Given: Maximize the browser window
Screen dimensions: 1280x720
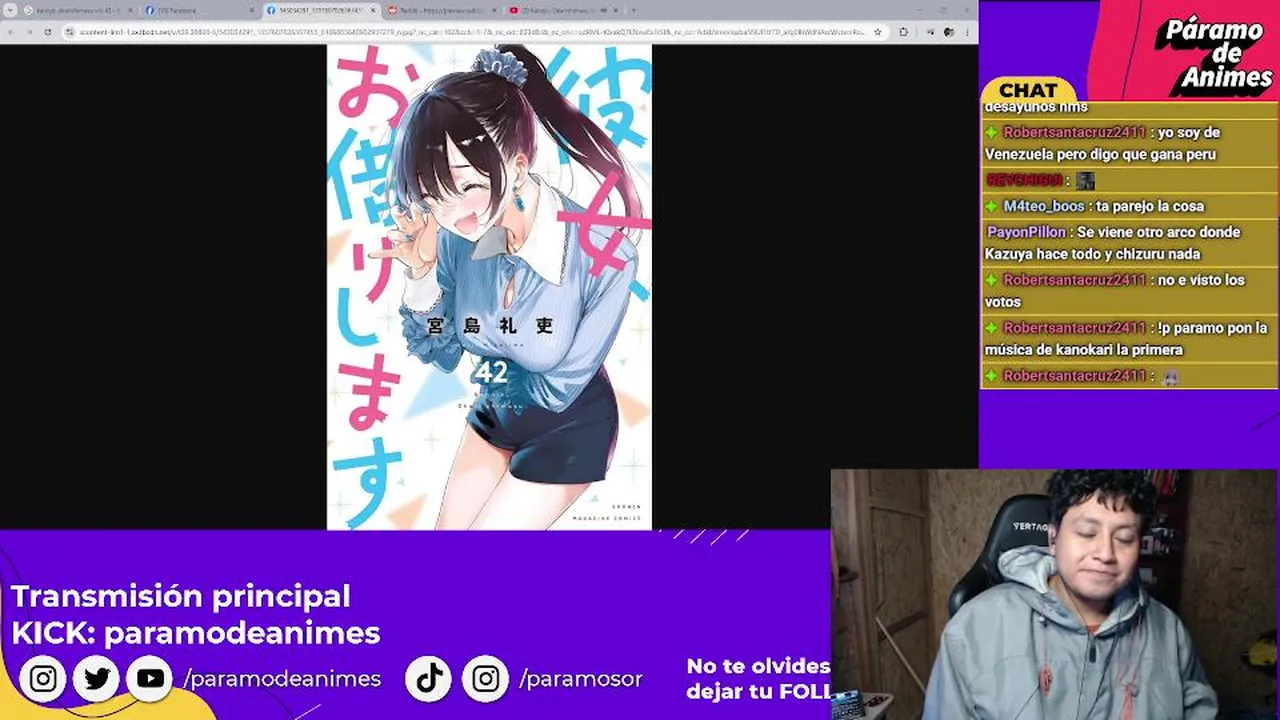Looking at the screenshot, I should click(x=943, y=10).
